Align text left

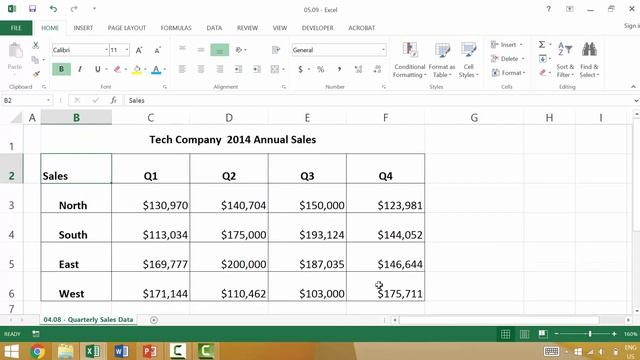pos(182,69)
